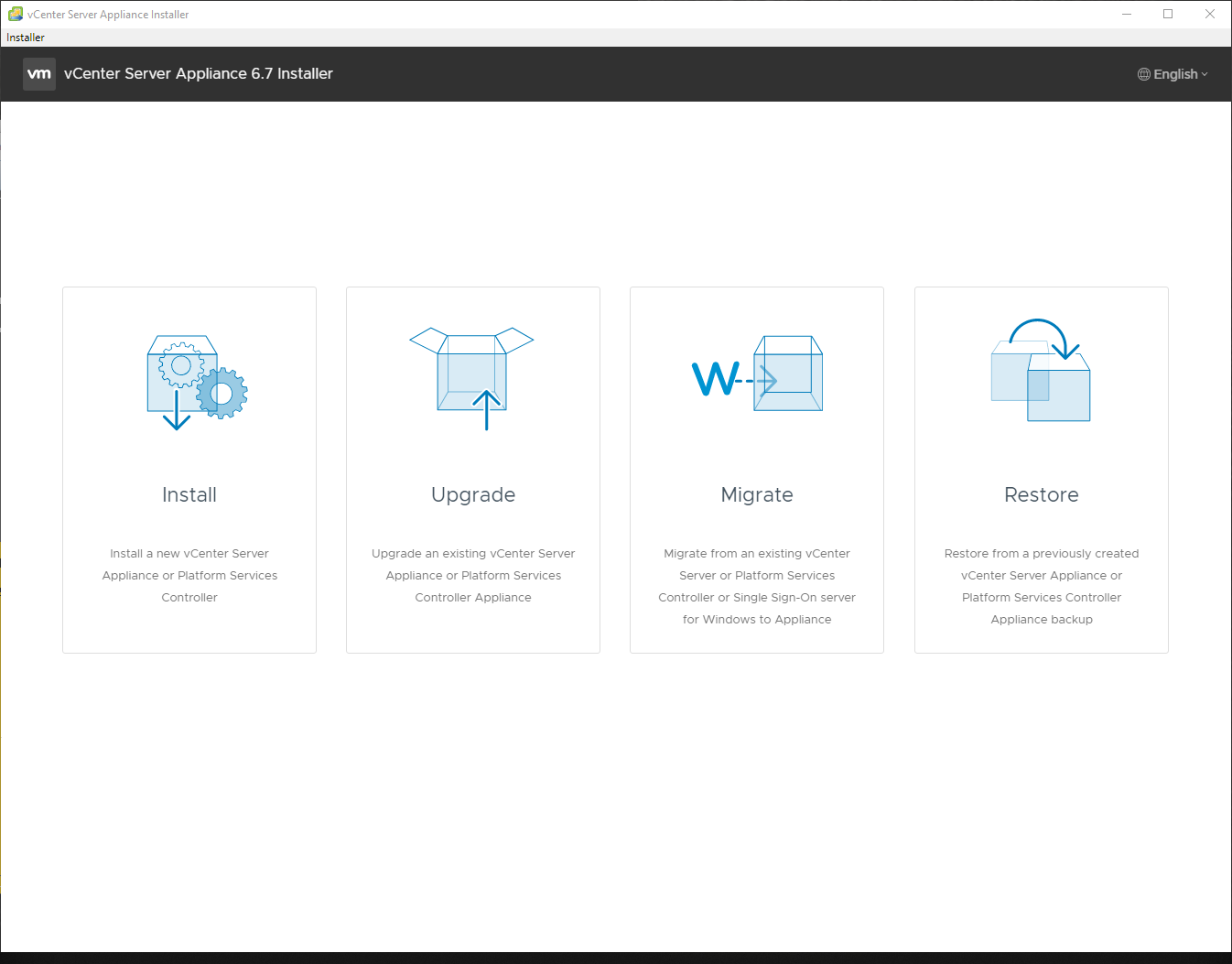This screenshot has height=964, width=1232.
Task: Click the Install gears box icon
Action: (198, 383)
